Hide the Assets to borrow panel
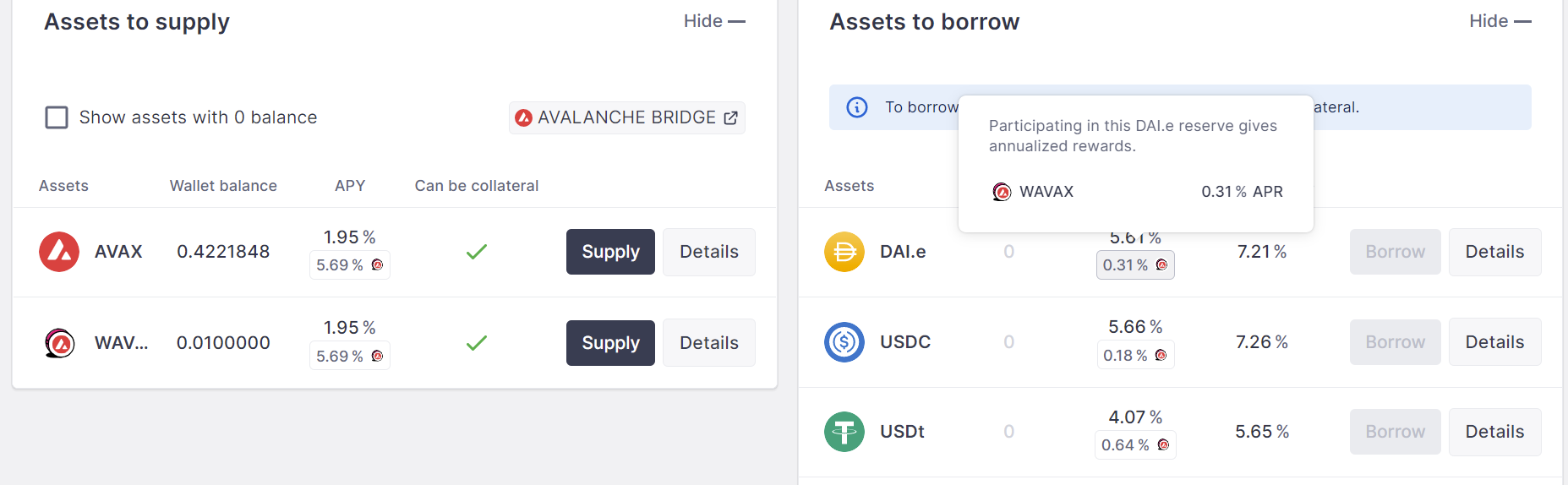The height and width of the screenshot is (485, 1568). pos(1500,21)
